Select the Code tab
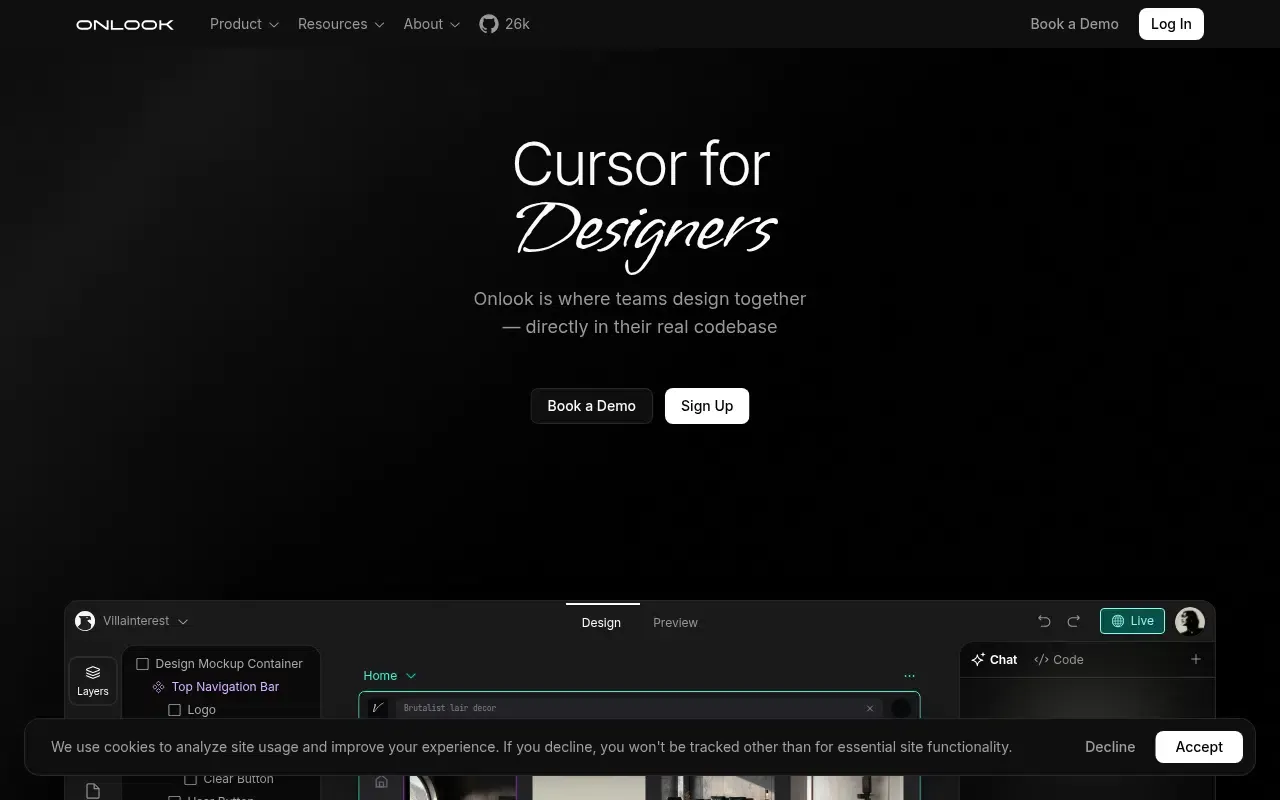1280x800 pixels. 1059,660
